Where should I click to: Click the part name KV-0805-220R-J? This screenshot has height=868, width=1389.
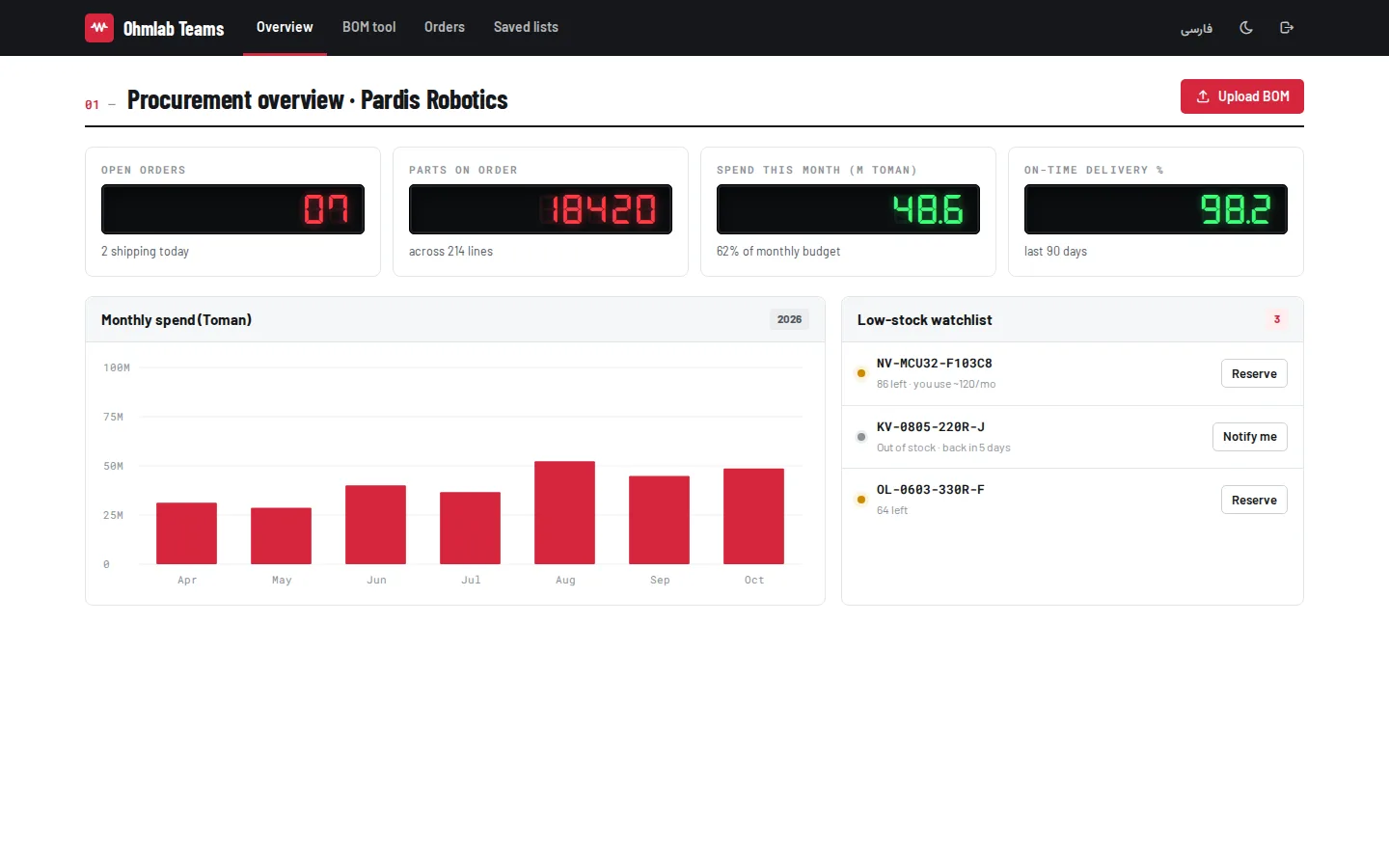pos(931,427)
